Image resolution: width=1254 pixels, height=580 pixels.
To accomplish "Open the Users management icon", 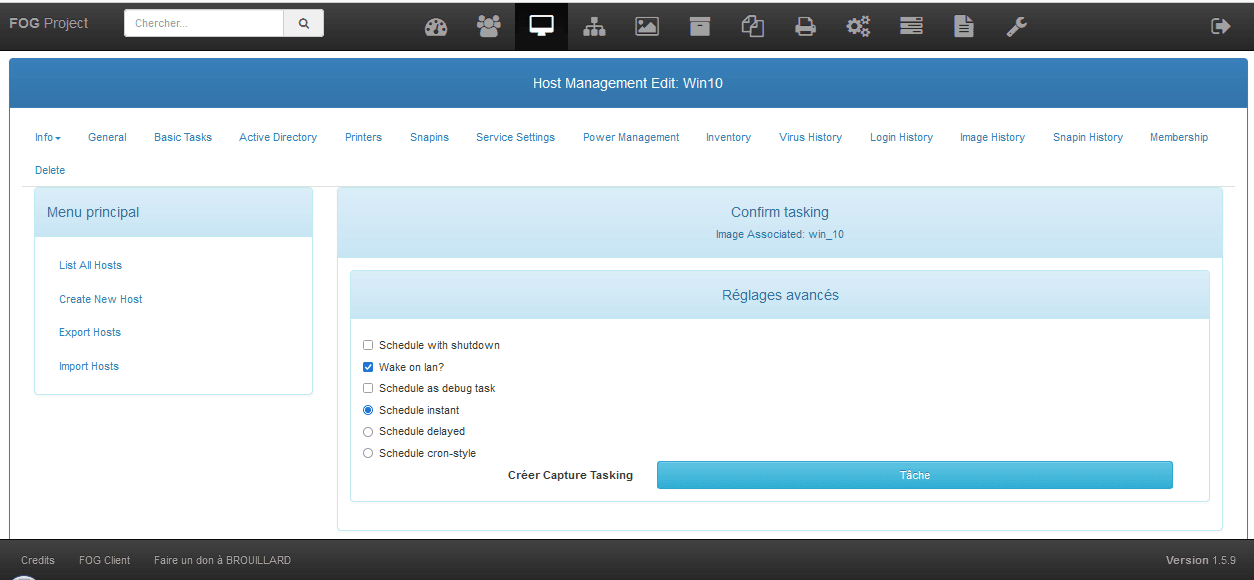I will point(489,27).
